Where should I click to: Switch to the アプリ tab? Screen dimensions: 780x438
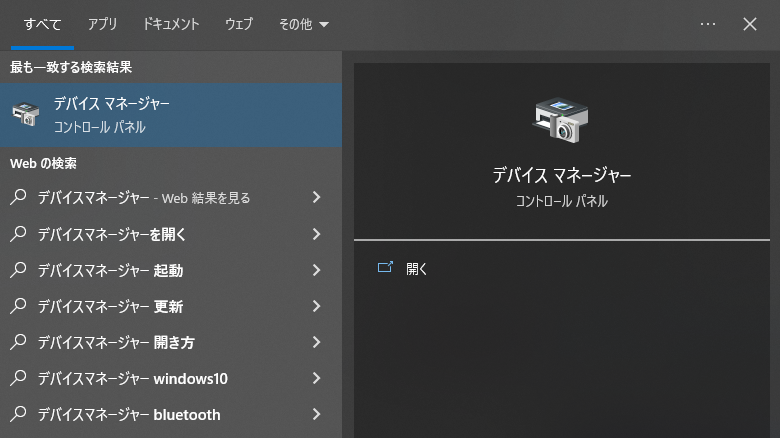click(102, 24)
